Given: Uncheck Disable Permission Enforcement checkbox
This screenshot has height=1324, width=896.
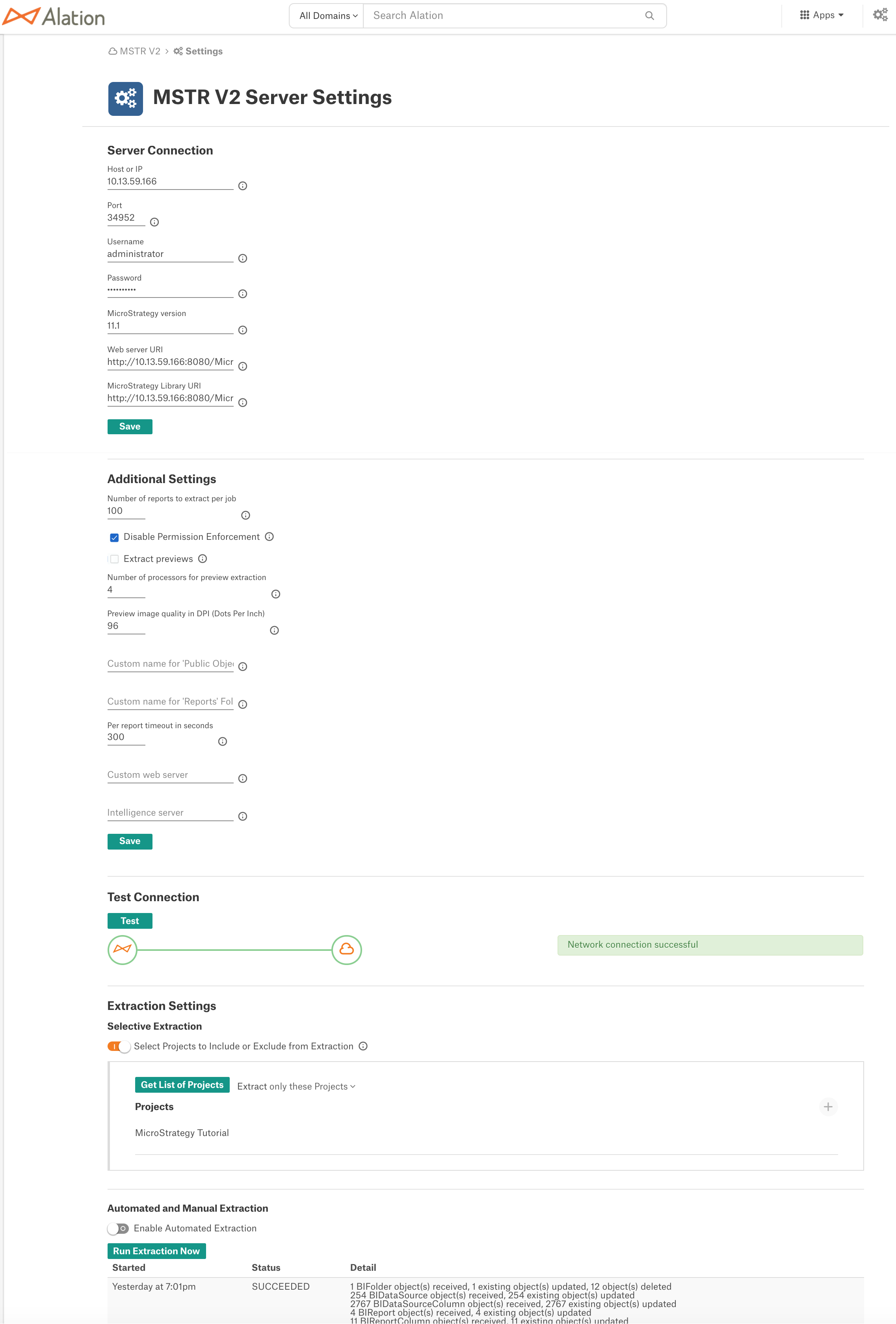Looking at the screenshot, I should 115,537.
